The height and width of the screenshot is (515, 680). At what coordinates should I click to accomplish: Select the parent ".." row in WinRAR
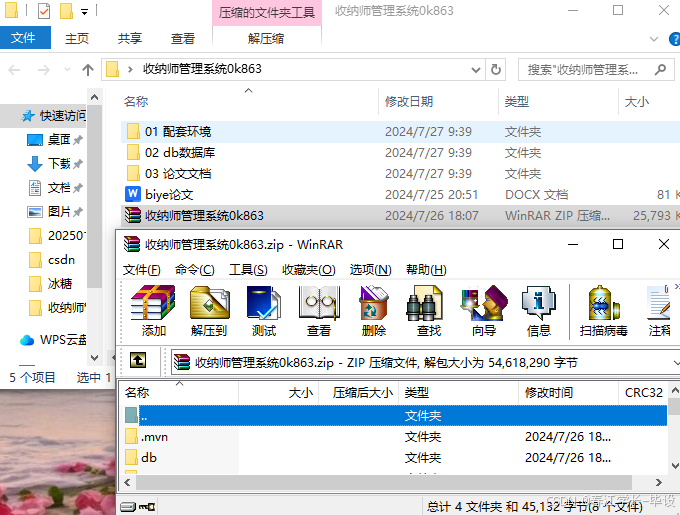(396, 416)
